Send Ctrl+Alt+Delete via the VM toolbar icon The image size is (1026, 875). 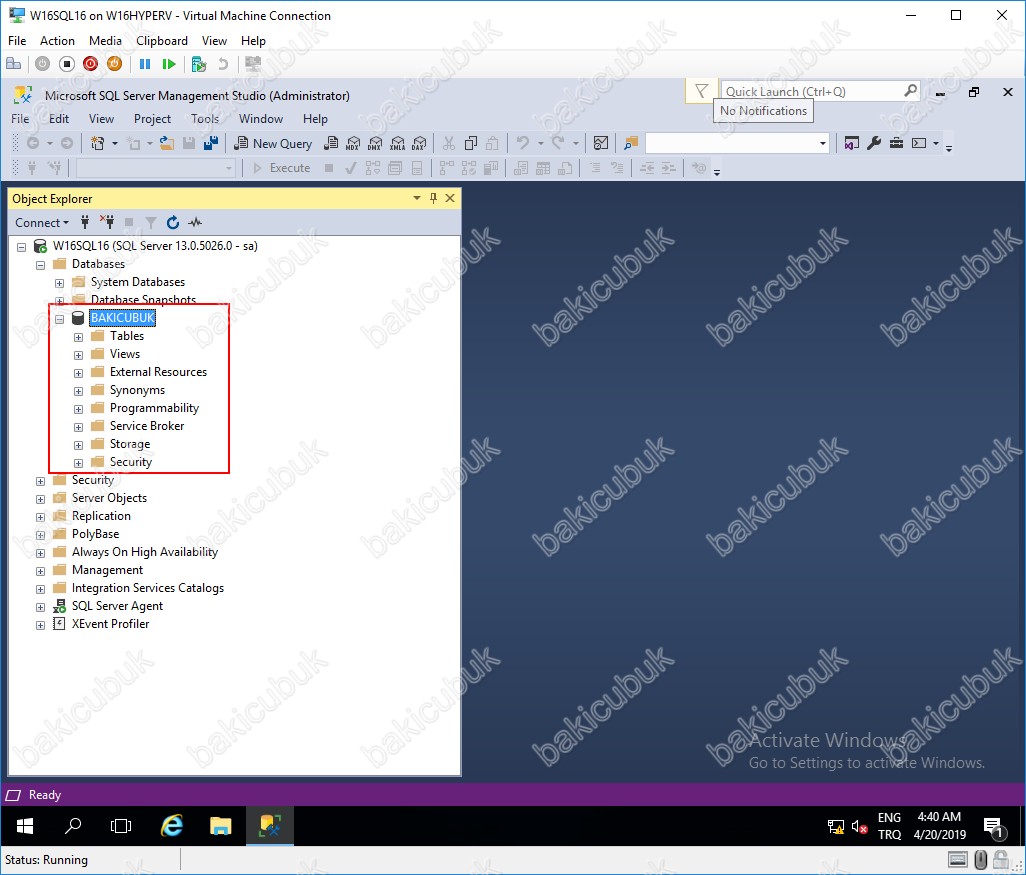coord(13,63)
